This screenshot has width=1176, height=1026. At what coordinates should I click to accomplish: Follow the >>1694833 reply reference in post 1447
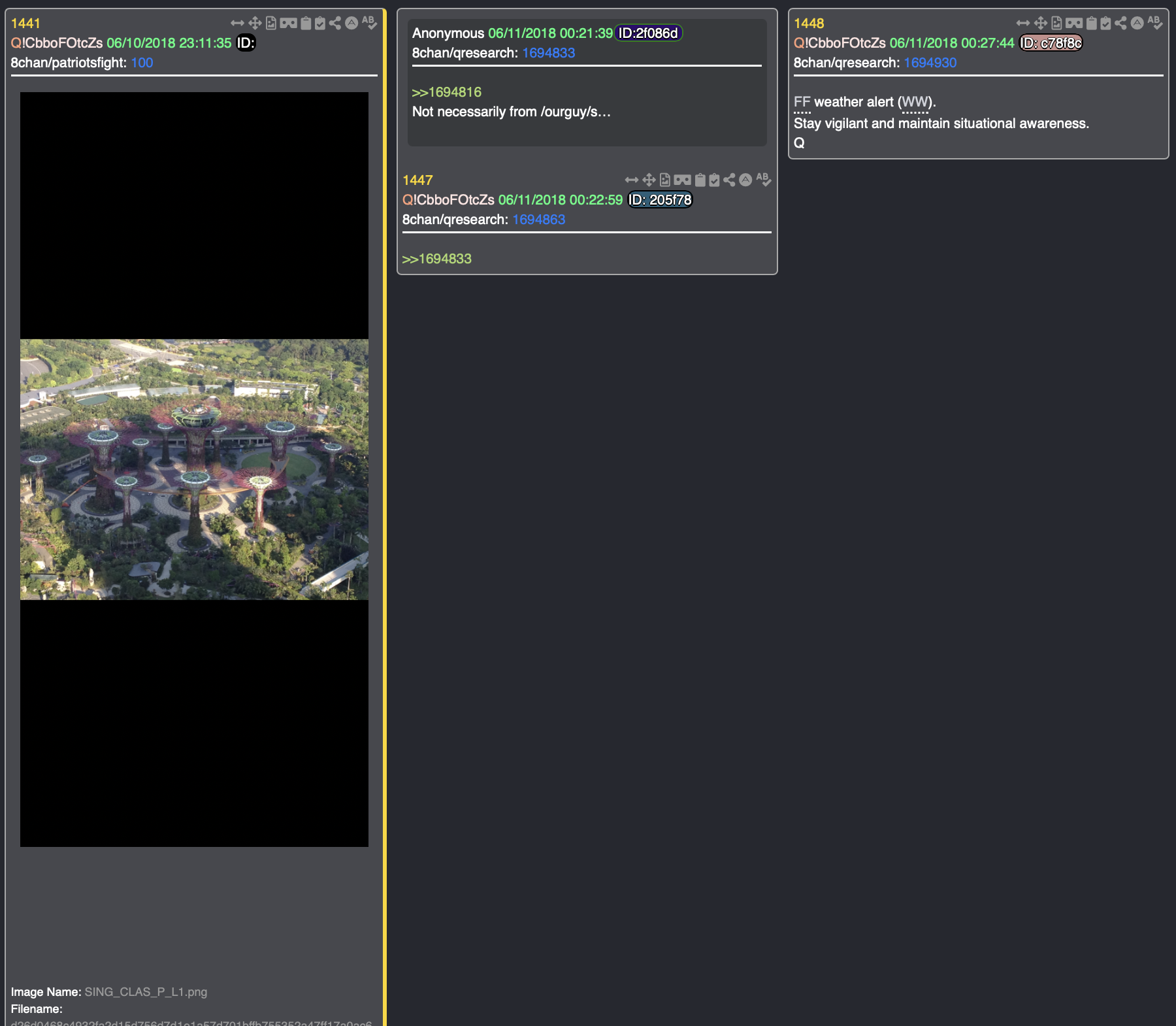pos(436,259)
